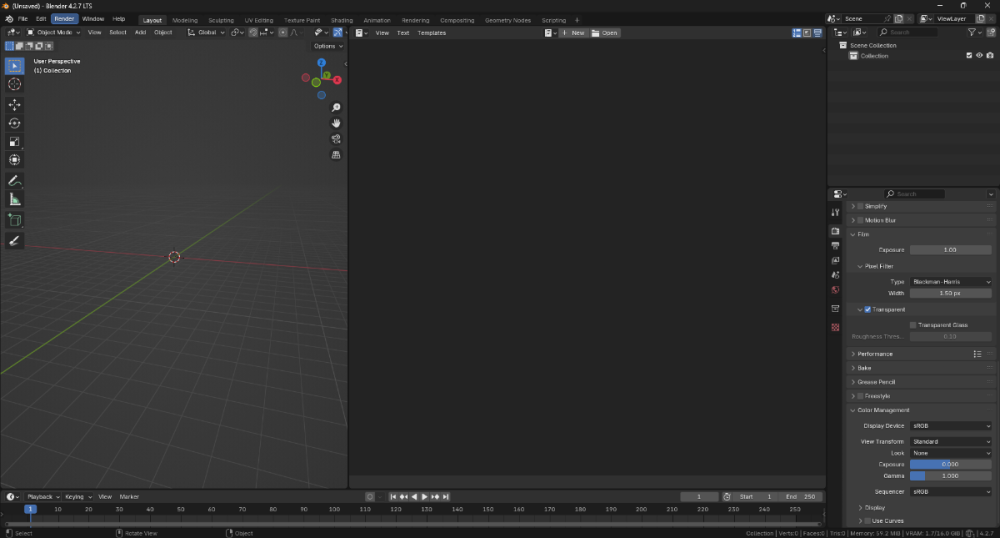Click the blue Z axis gizmo circle
The width and height of the screenshot is (1000, 538).
pyautogui.click(x=321, y=62)
